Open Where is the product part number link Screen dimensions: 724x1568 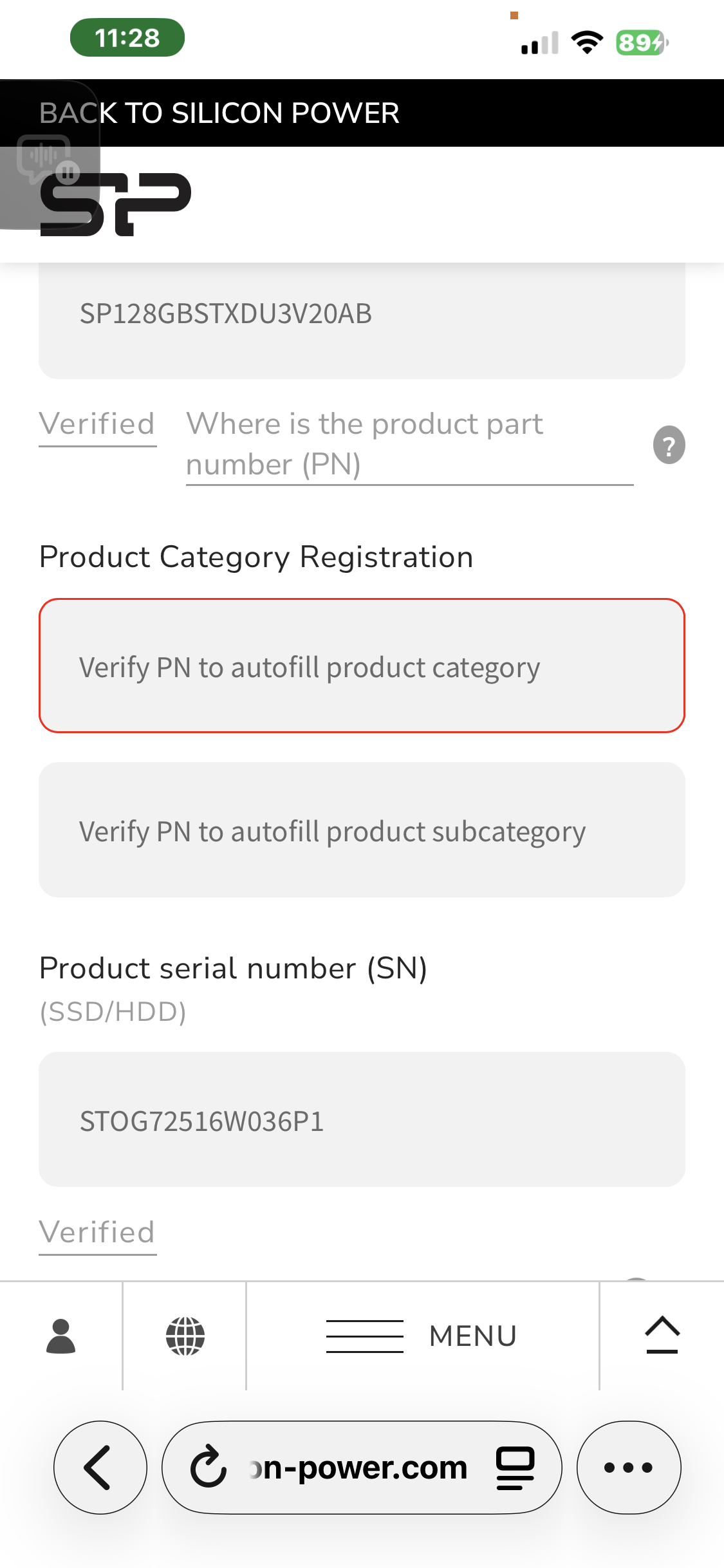coord(364,444)
